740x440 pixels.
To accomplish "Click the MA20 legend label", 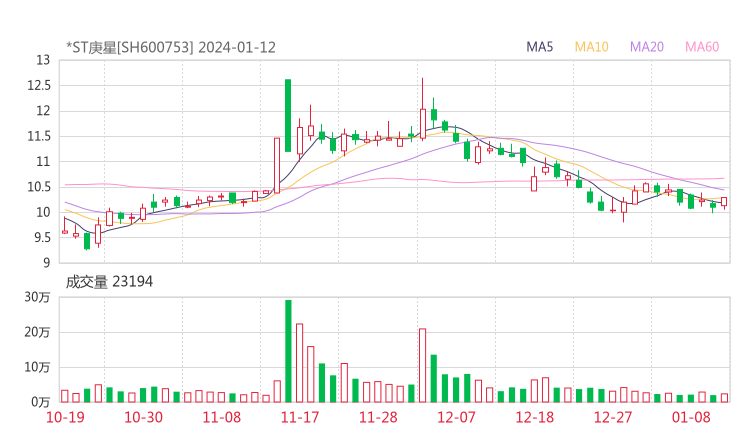I will click(647, 47).
